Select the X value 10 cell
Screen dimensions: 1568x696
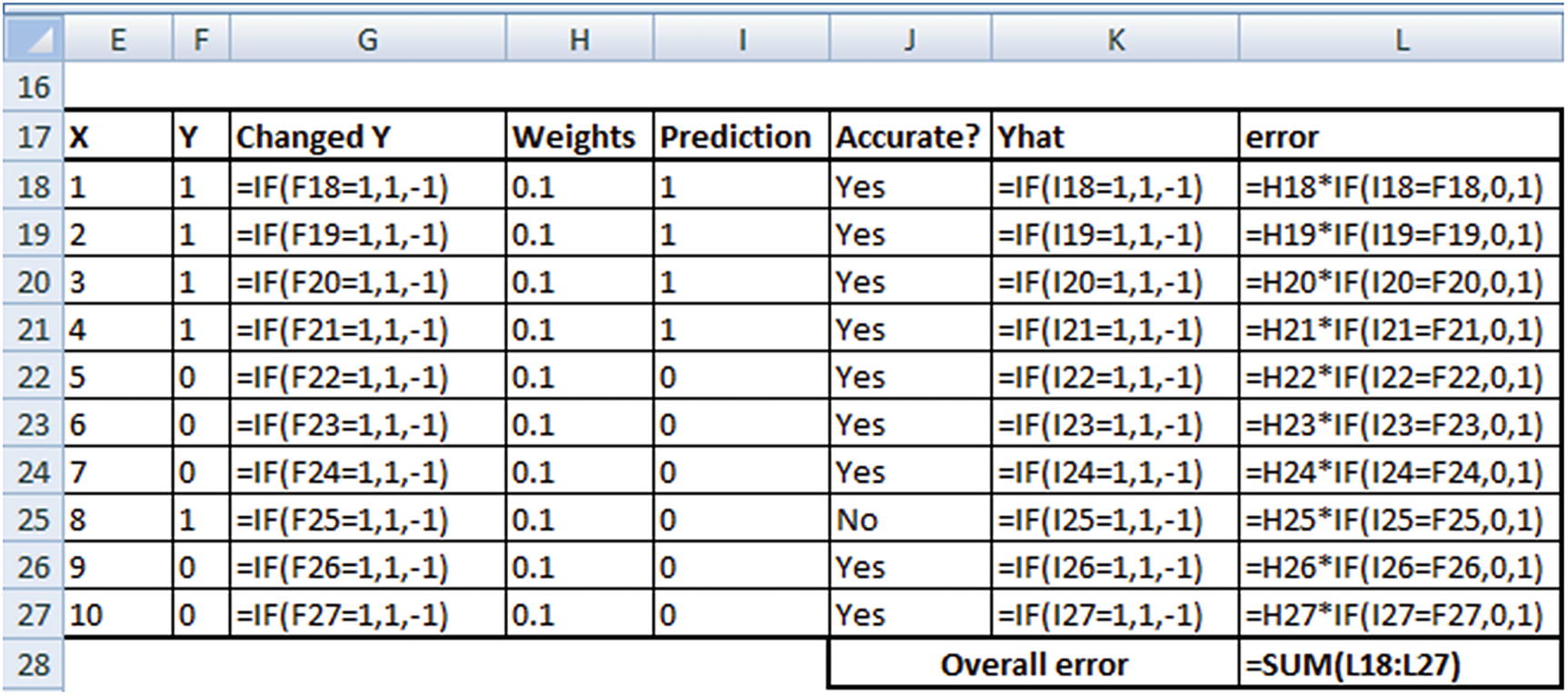pyautogui.click(x=117, y=615)
